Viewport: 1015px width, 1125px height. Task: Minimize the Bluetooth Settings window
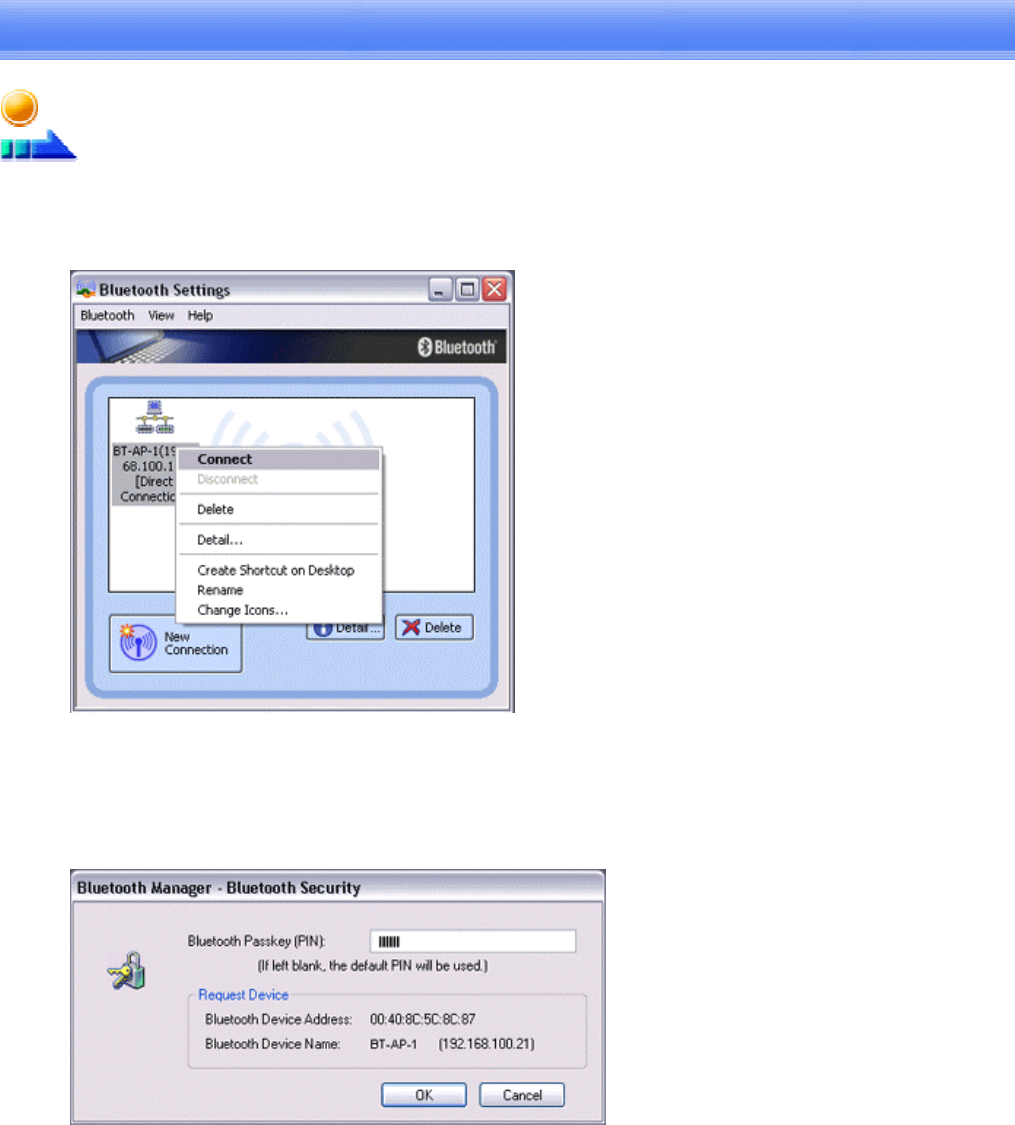(440, 289)
